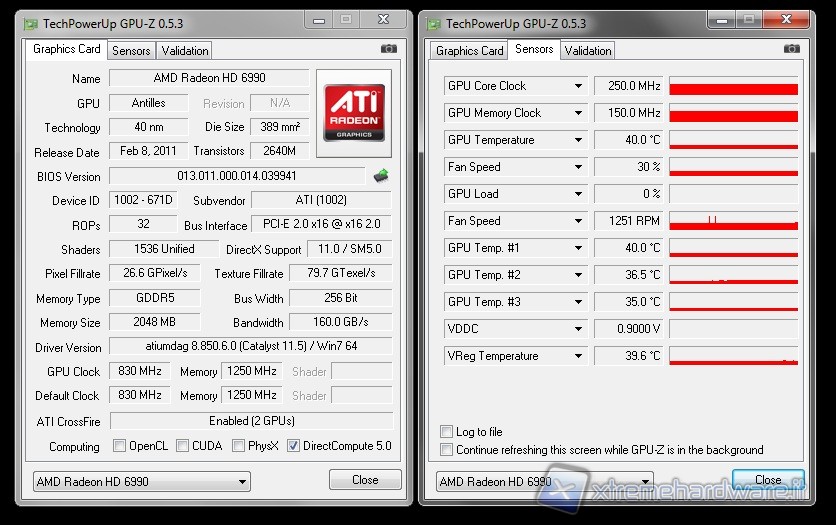836x525 pixels.
Task: Open the GPU Core Clock sensor dropdown
Action: pyautogui.click(x=578, y=86)
